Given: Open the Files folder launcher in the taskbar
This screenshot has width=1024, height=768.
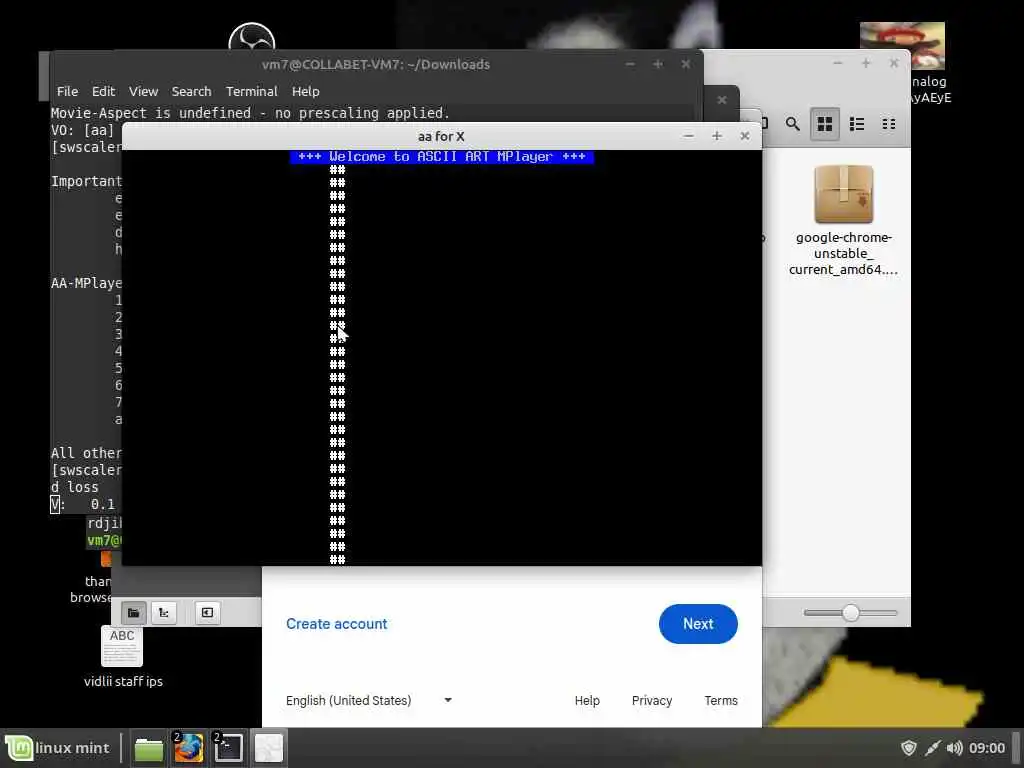Looking at the screenshot, I should 149,748.
